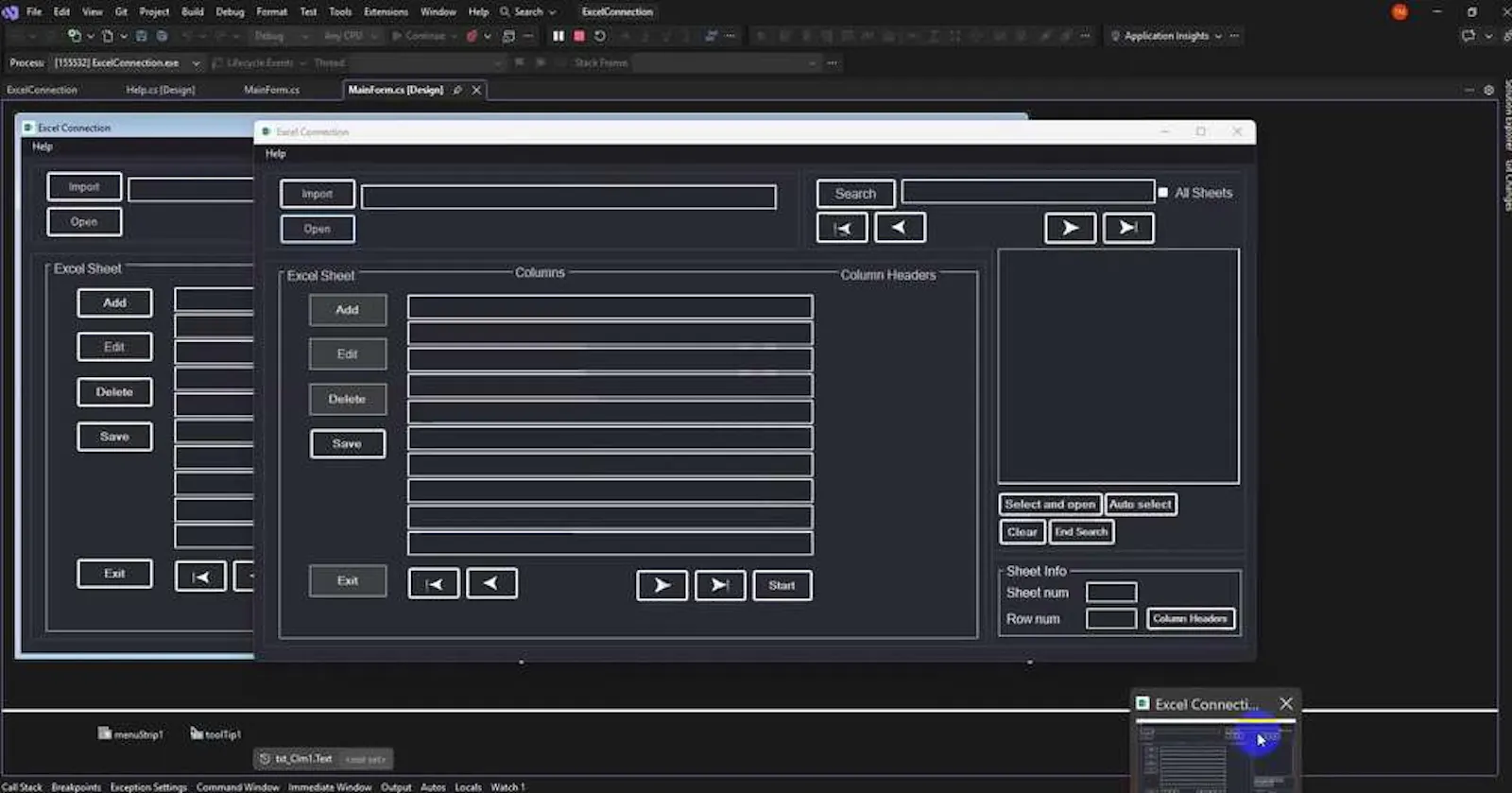1512x793 pixels.
Task: Open the Continue button dropdown arrow
Action: (455, 36)
